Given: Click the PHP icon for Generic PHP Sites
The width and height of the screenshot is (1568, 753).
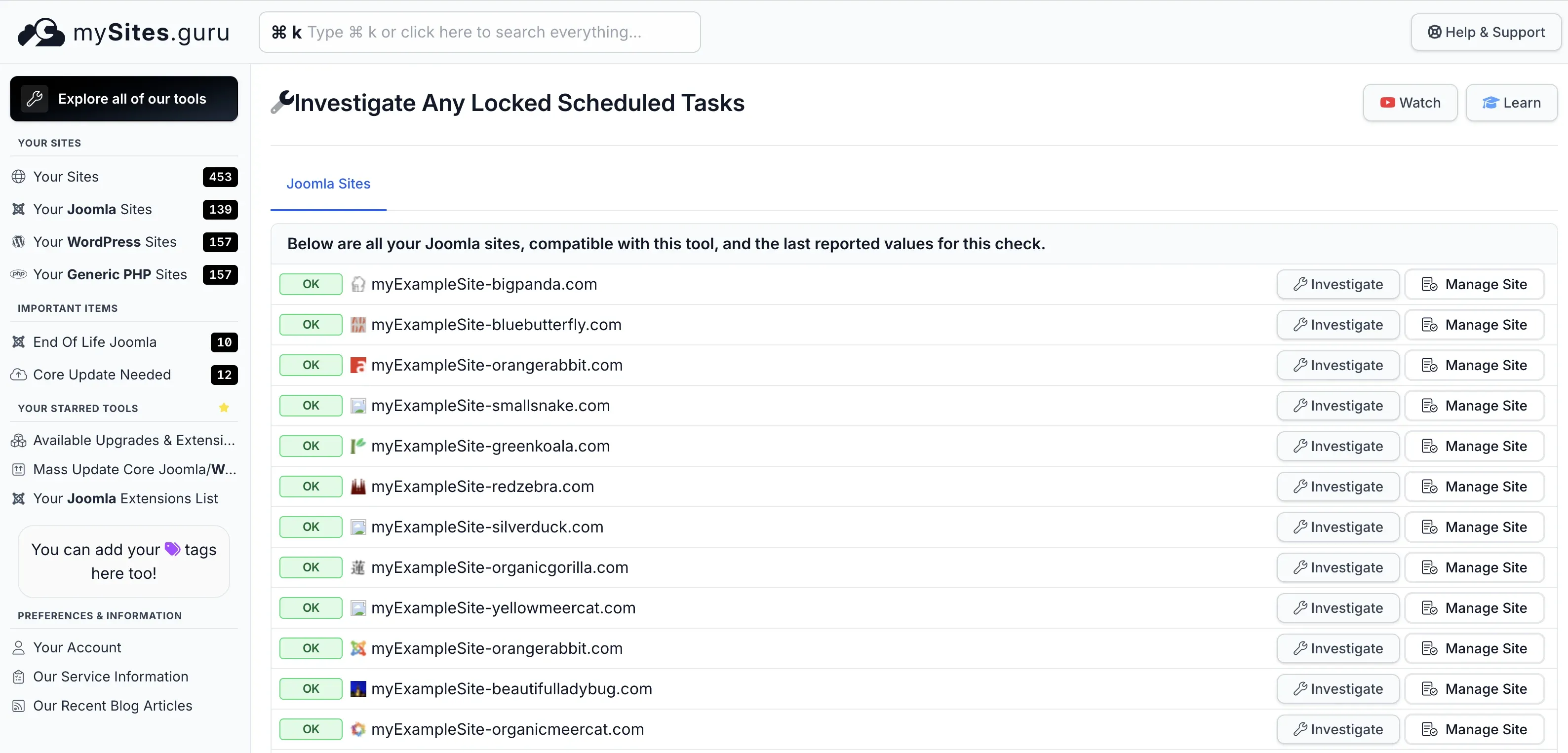Looking at the screenshot, I should point(18,274).
